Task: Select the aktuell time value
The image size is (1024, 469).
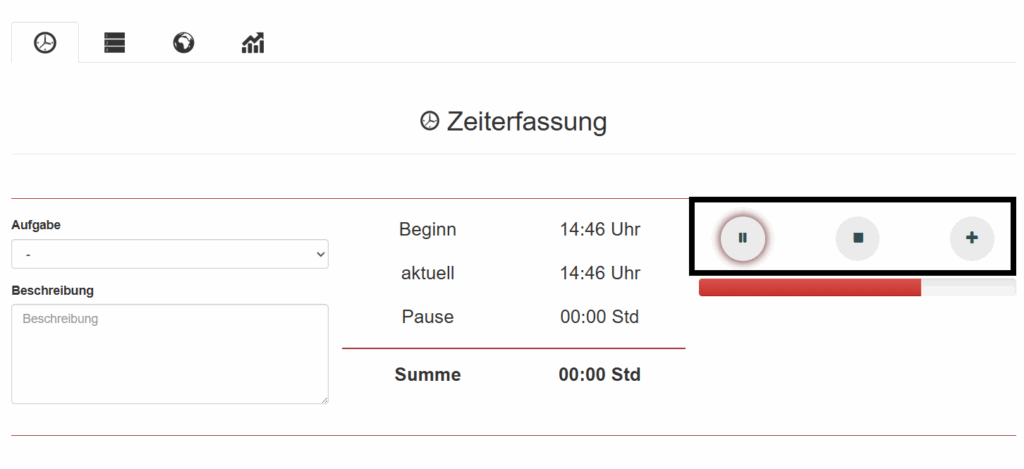Action: click(600, 273)
